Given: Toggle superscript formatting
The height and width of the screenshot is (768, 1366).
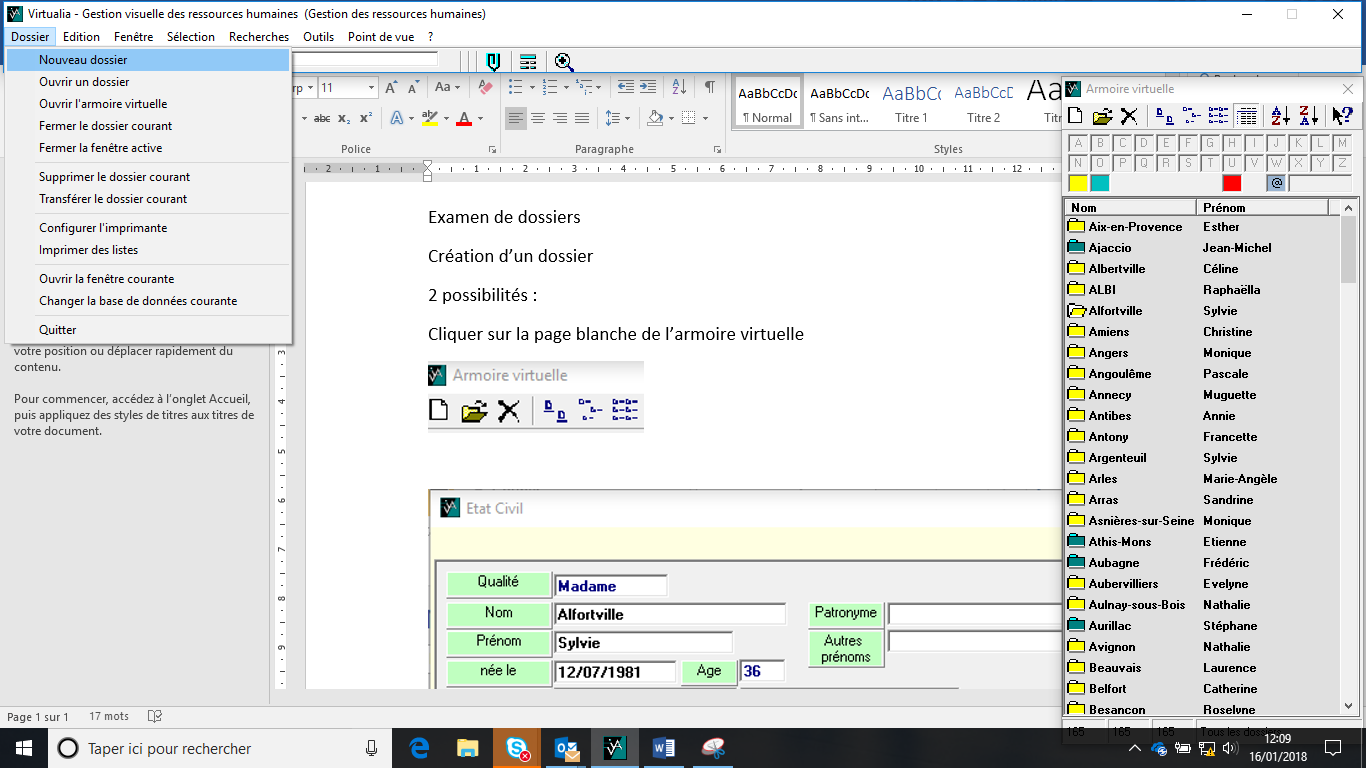Looking at the screenshot, I should tap(366, 118).
